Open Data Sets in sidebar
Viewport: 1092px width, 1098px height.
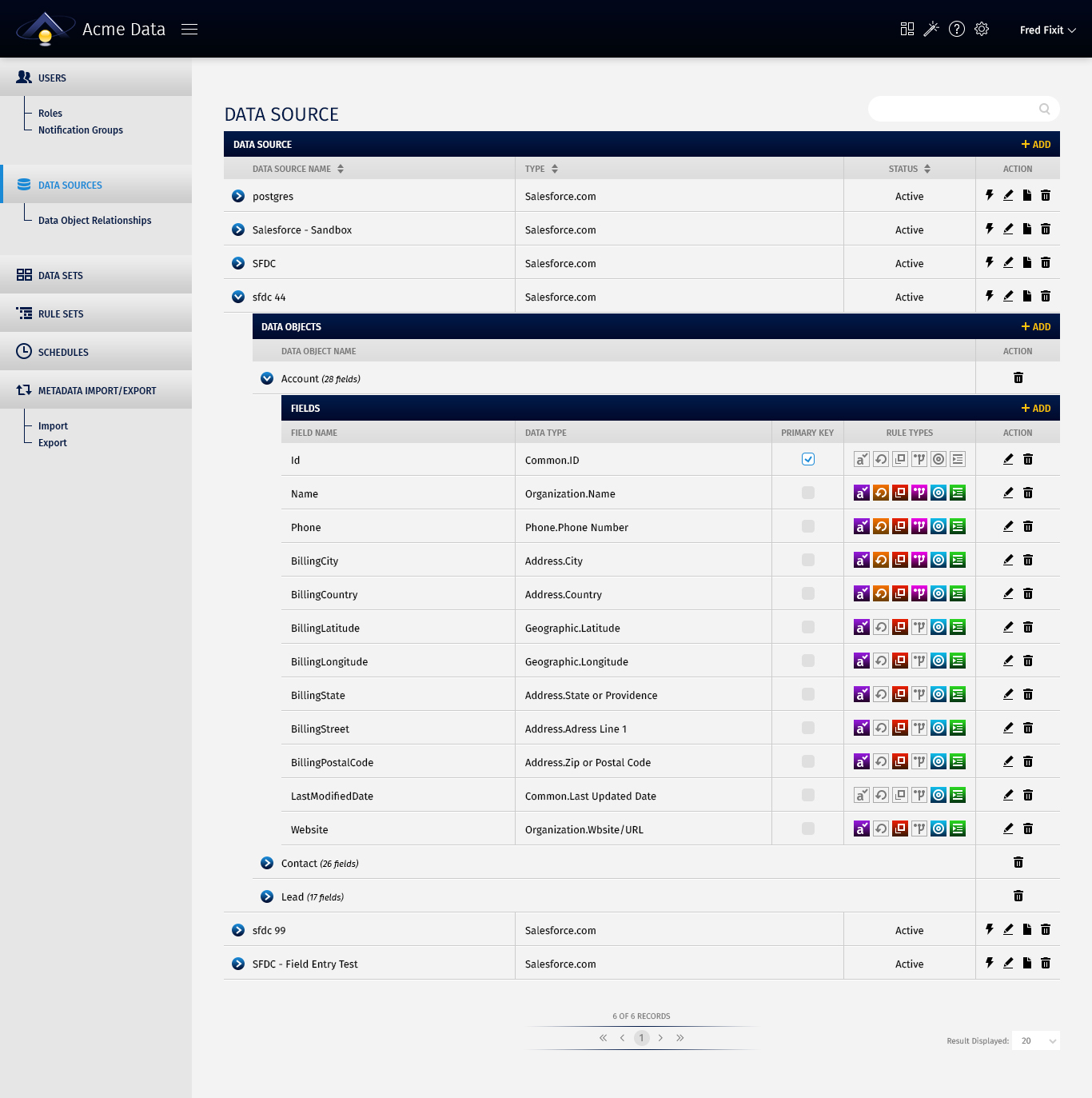(61, 275)
